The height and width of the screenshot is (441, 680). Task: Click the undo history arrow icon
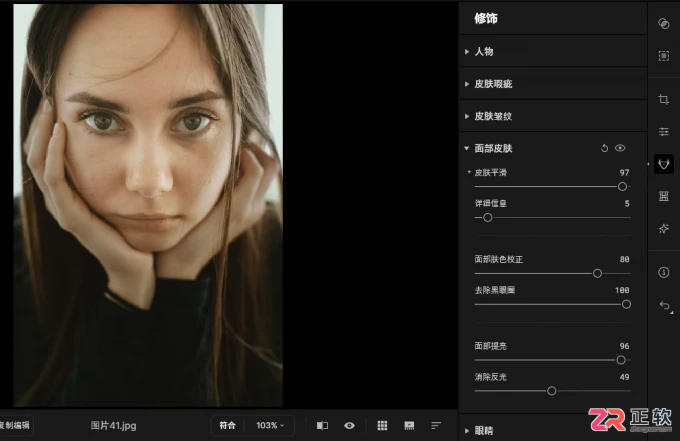(x=665, y=305)
